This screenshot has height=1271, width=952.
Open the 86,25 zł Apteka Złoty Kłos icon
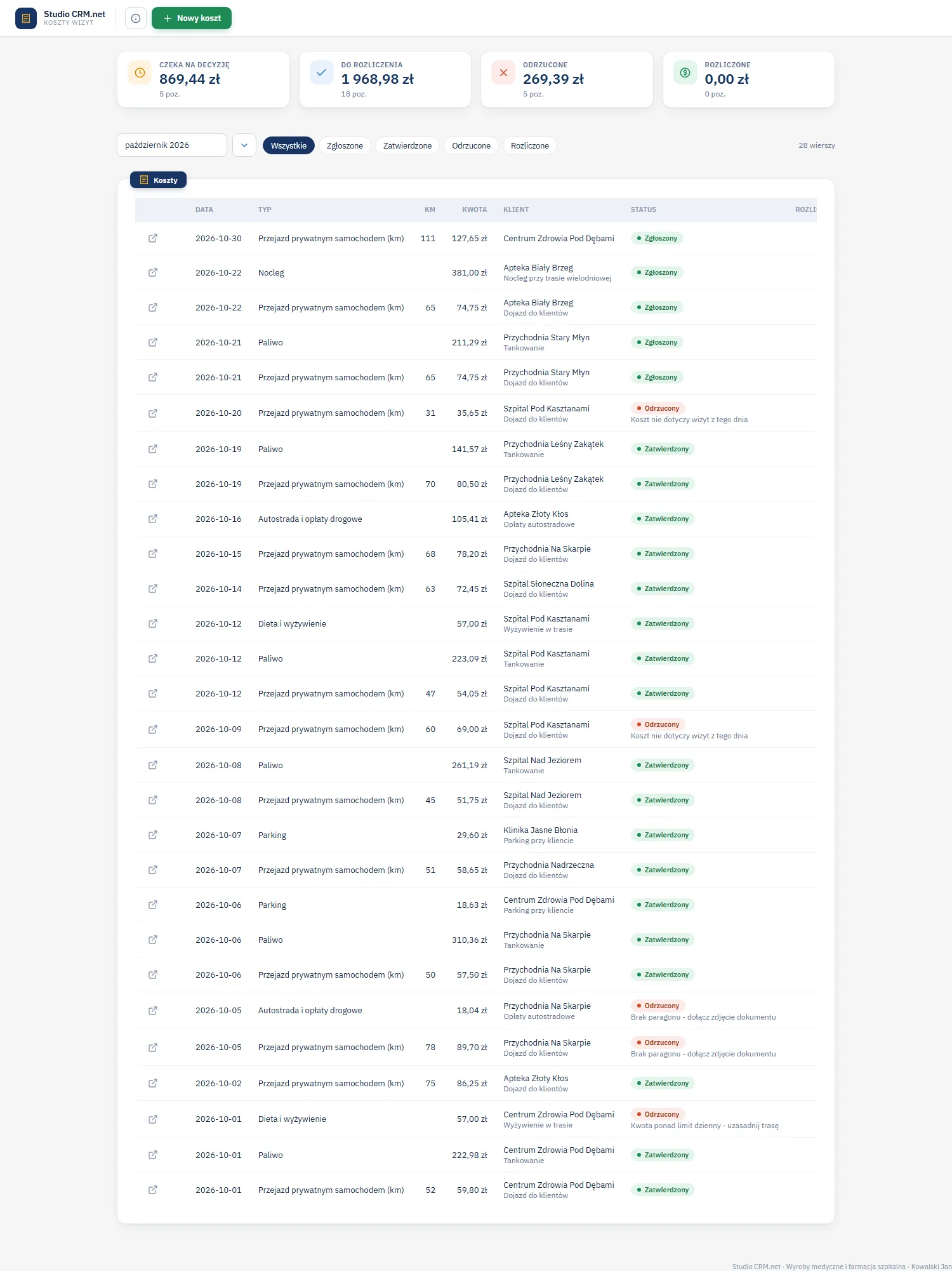(153, 1083)
